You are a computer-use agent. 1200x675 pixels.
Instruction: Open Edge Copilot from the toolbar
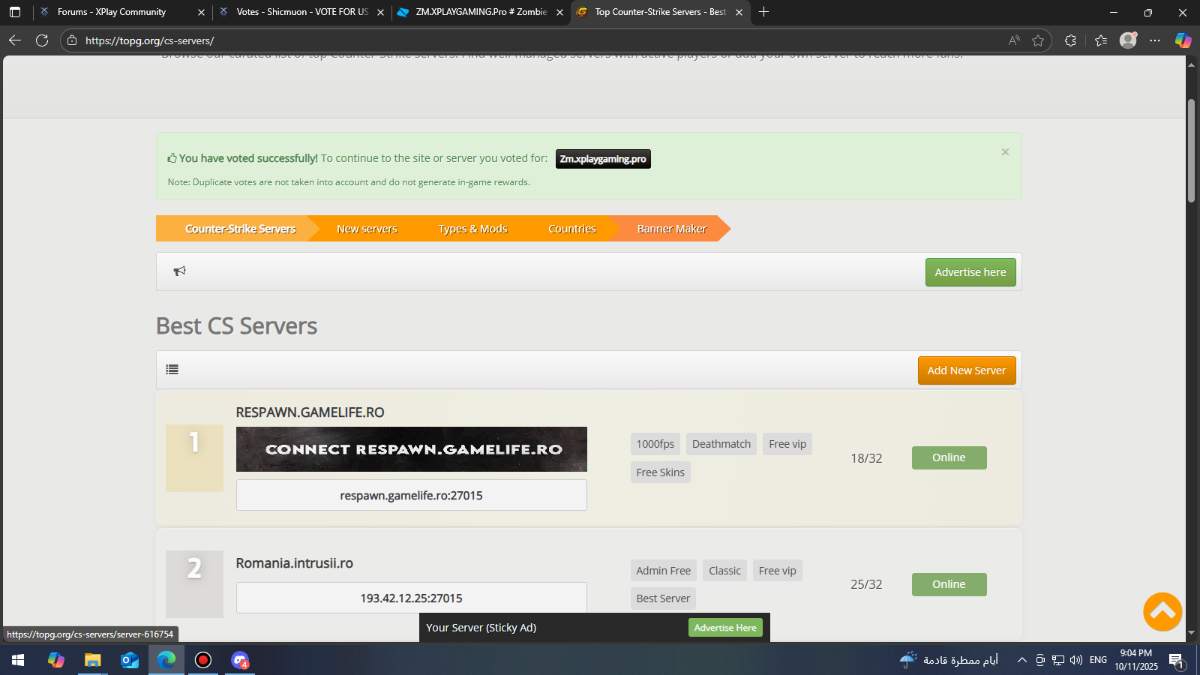[1182, 41]
